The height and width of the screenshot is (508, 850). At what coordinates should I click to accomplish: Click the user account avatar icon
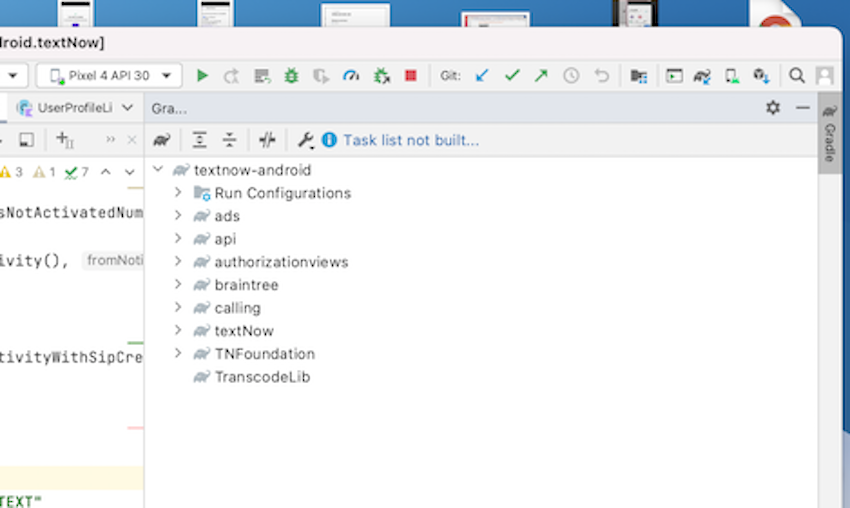click(825, 75)
